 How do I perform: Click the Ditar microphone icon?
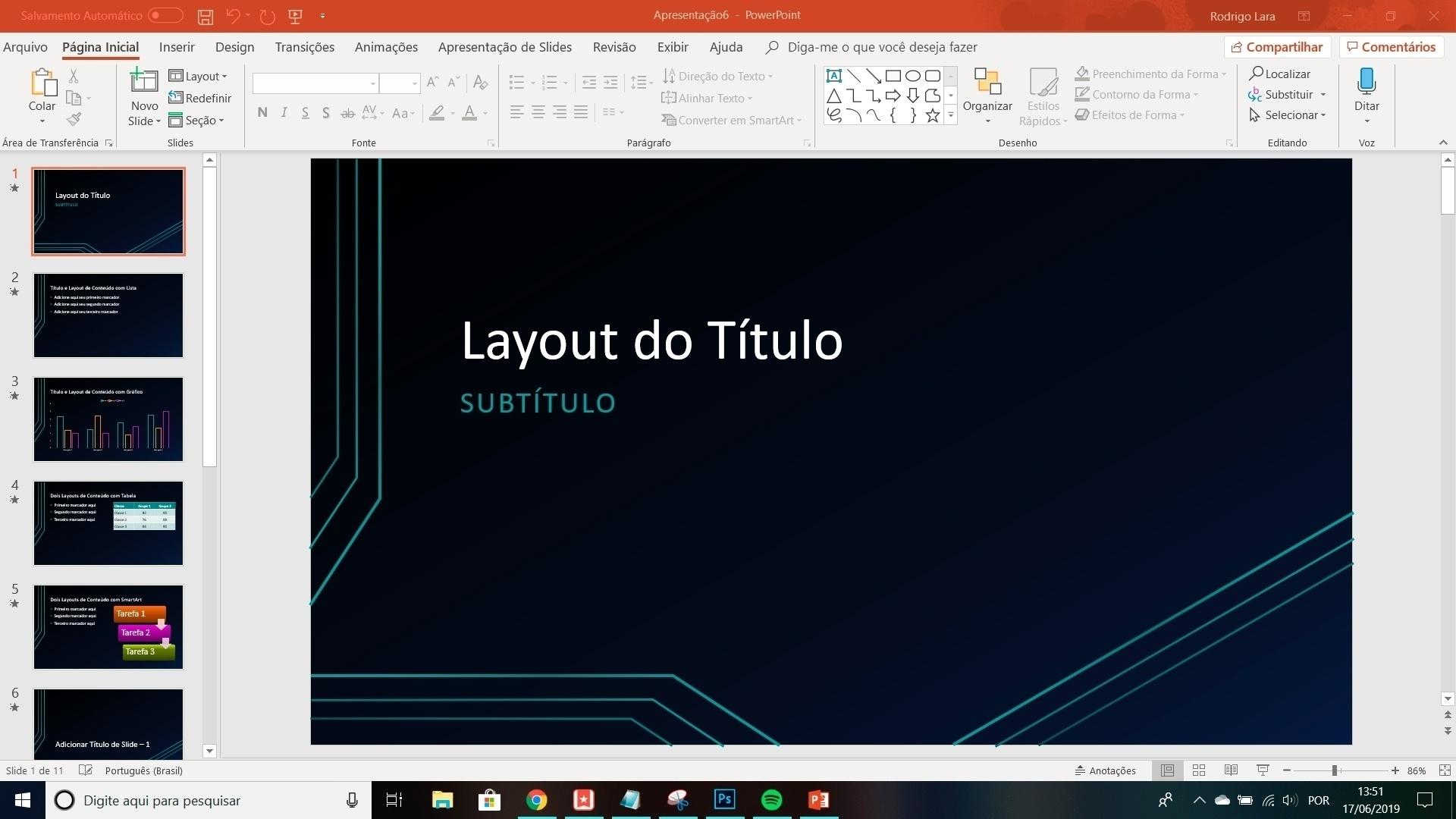click(1367, 82)
